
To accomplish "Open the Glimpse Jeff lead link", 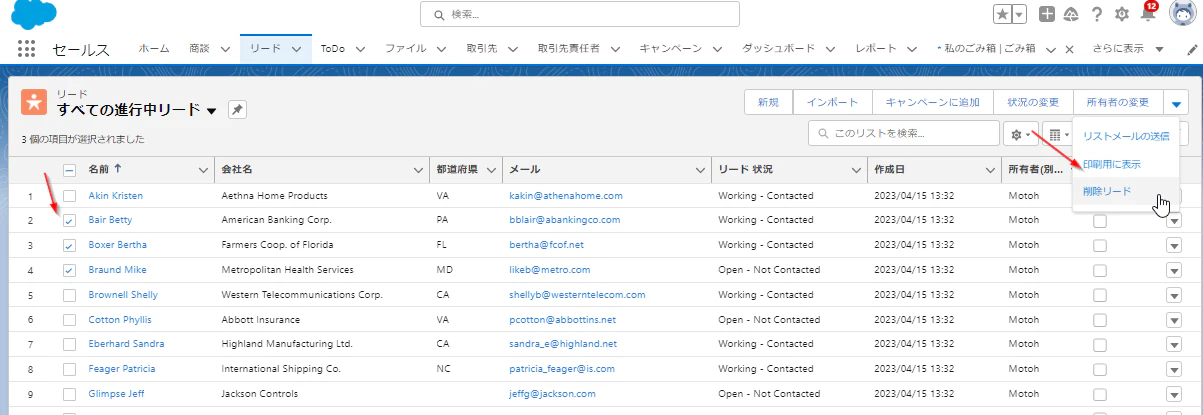I will 118,394.
